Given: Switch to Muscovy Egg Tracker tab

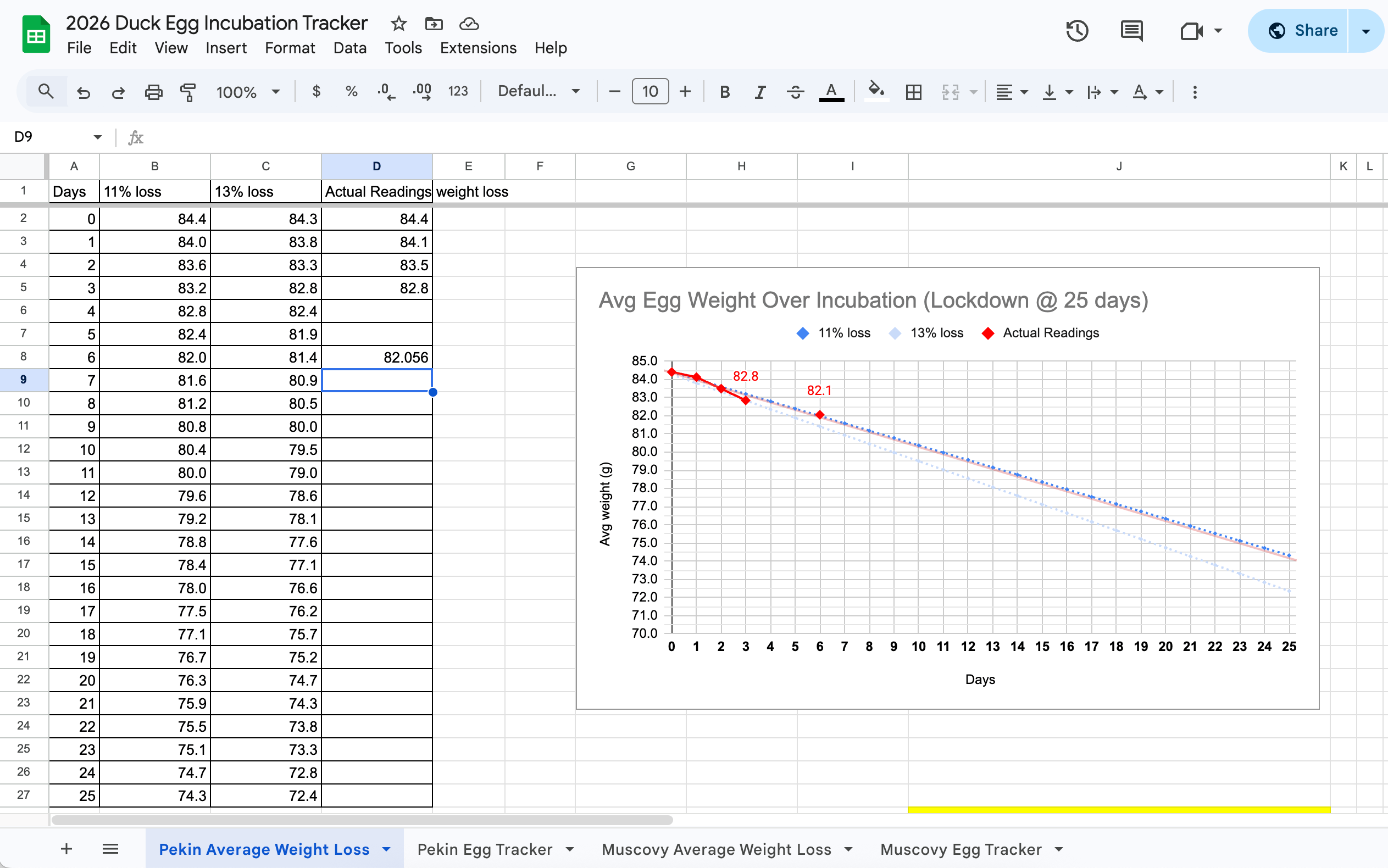Looking at the screenshot, I should tap(961, 849).
